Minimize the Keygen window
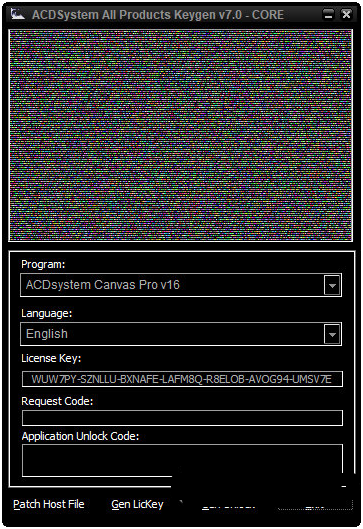Viewport: 363px width, 529px height. click(x=328, y=15)
